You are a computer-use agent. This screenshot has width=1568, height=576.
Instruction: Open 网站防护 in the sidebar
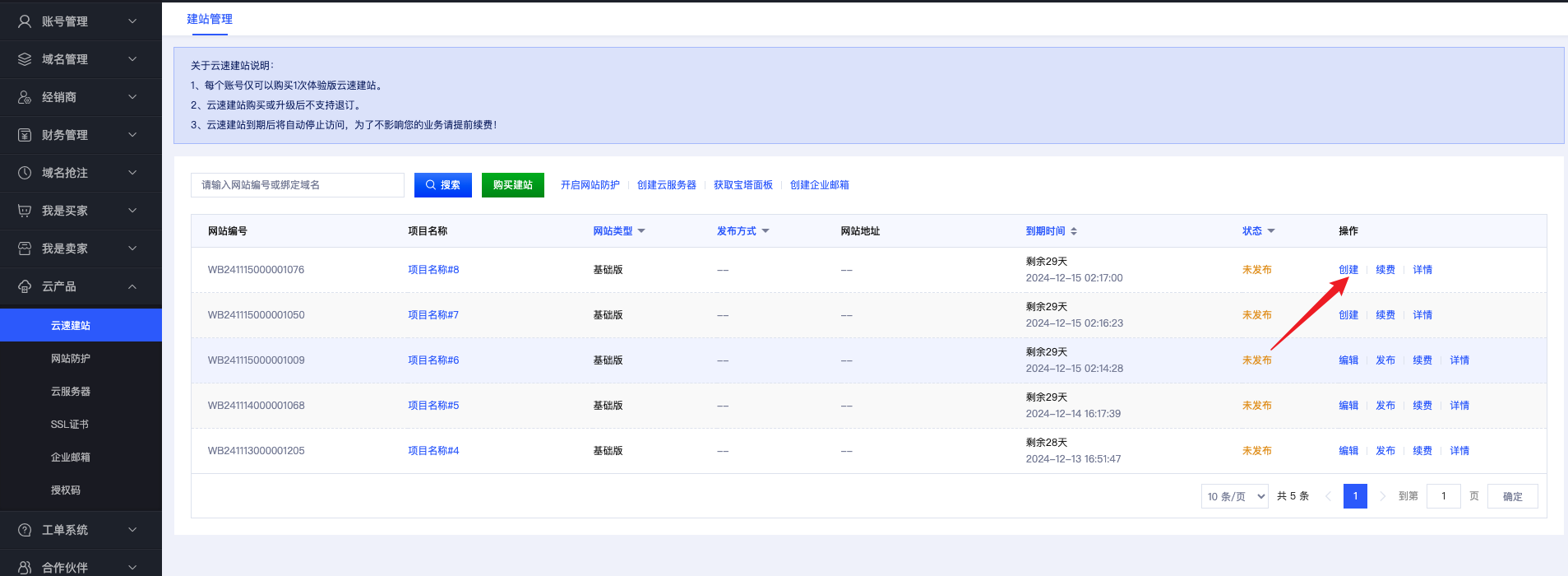coord(71,359)
